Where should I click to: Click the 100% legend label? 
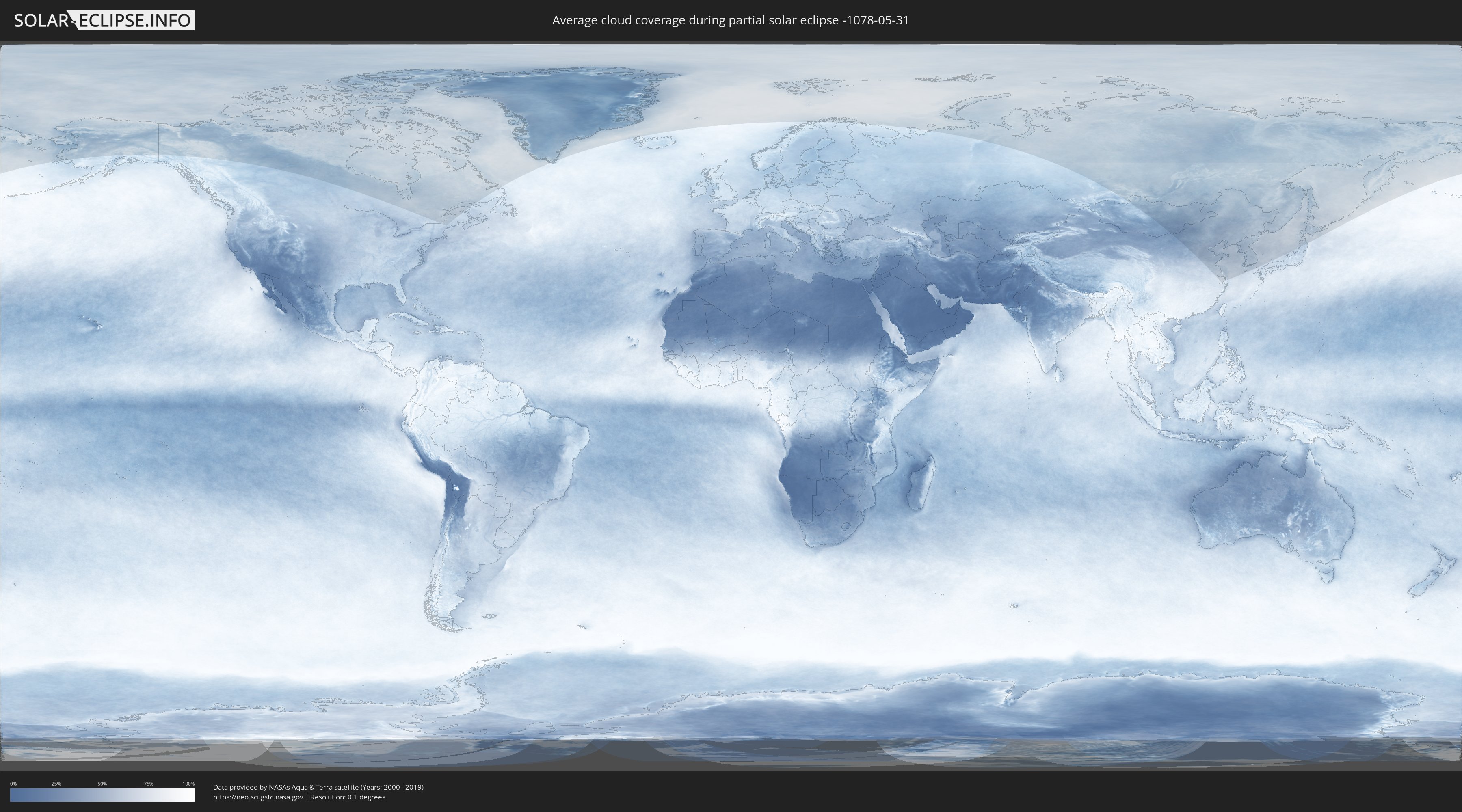(x=188, y=784)
